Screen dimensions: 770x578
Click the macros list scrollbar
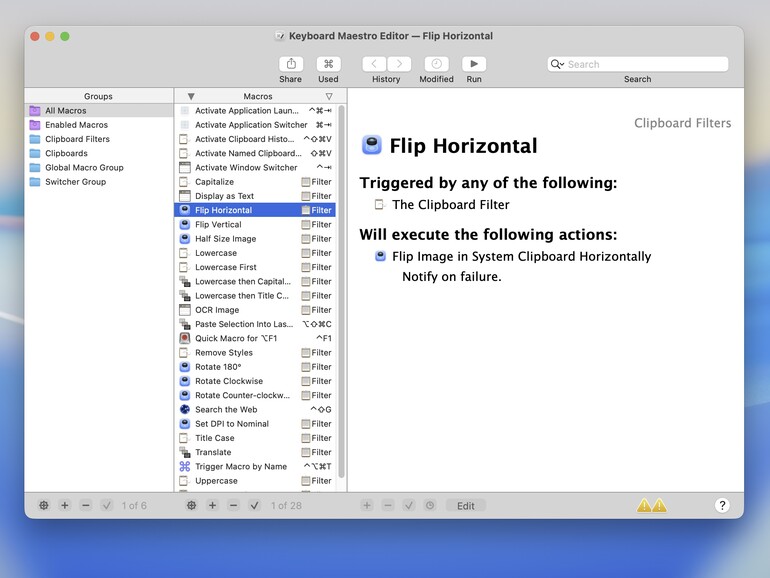click(341, 292)
